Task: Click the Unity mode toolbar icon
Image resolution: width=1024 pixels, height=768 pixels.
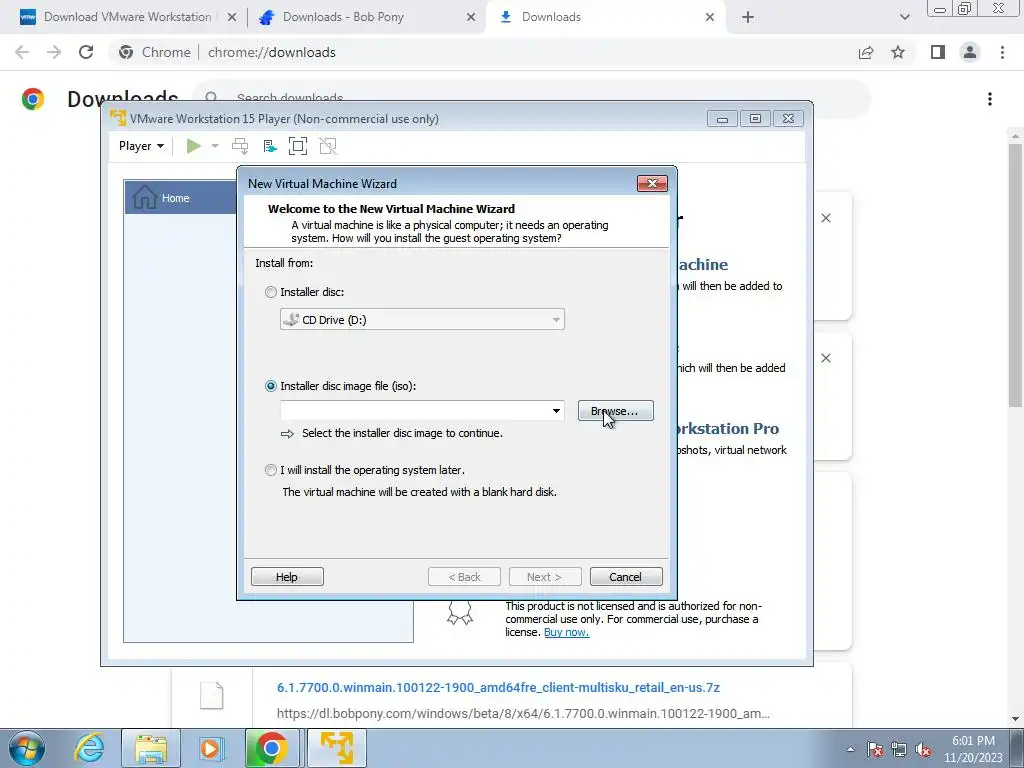Action: tap(328, 146)
